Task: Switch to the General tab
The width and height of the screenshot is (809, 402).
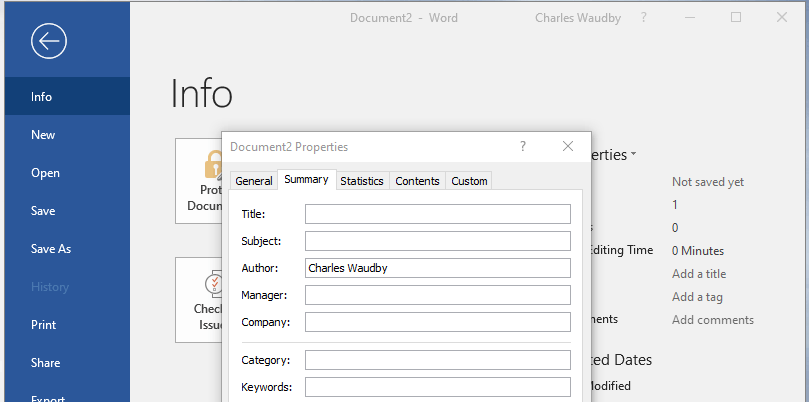Action: [253, 181]
